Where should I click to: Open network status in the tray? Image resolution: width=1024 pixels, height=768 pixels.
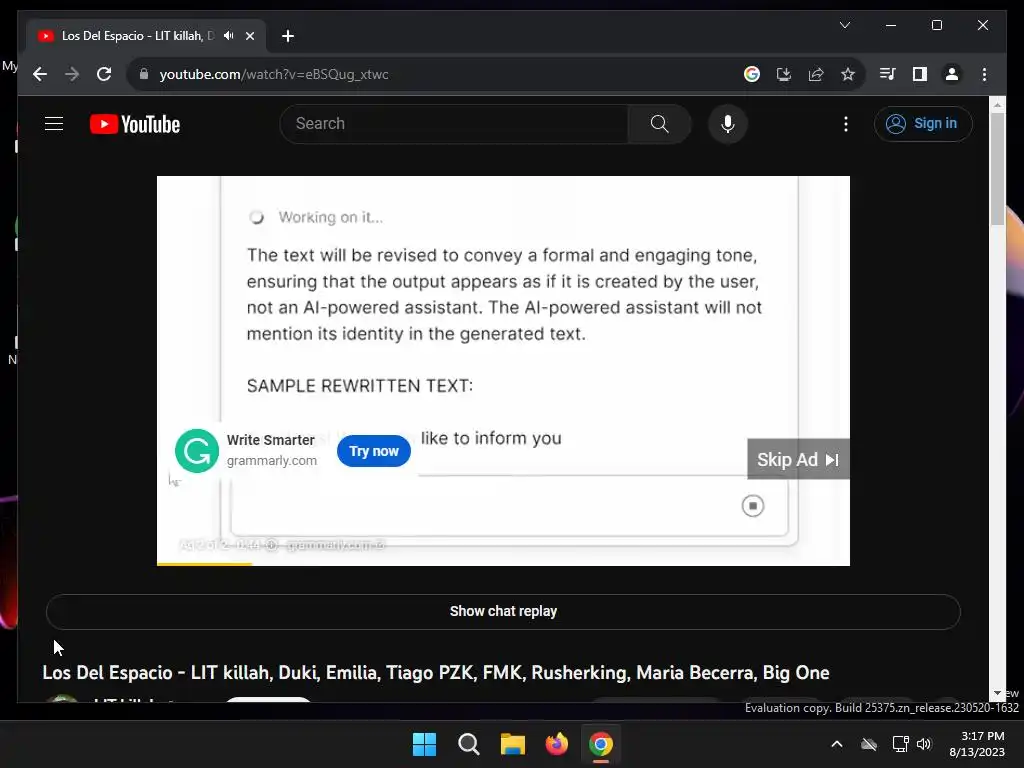(901, 744)
